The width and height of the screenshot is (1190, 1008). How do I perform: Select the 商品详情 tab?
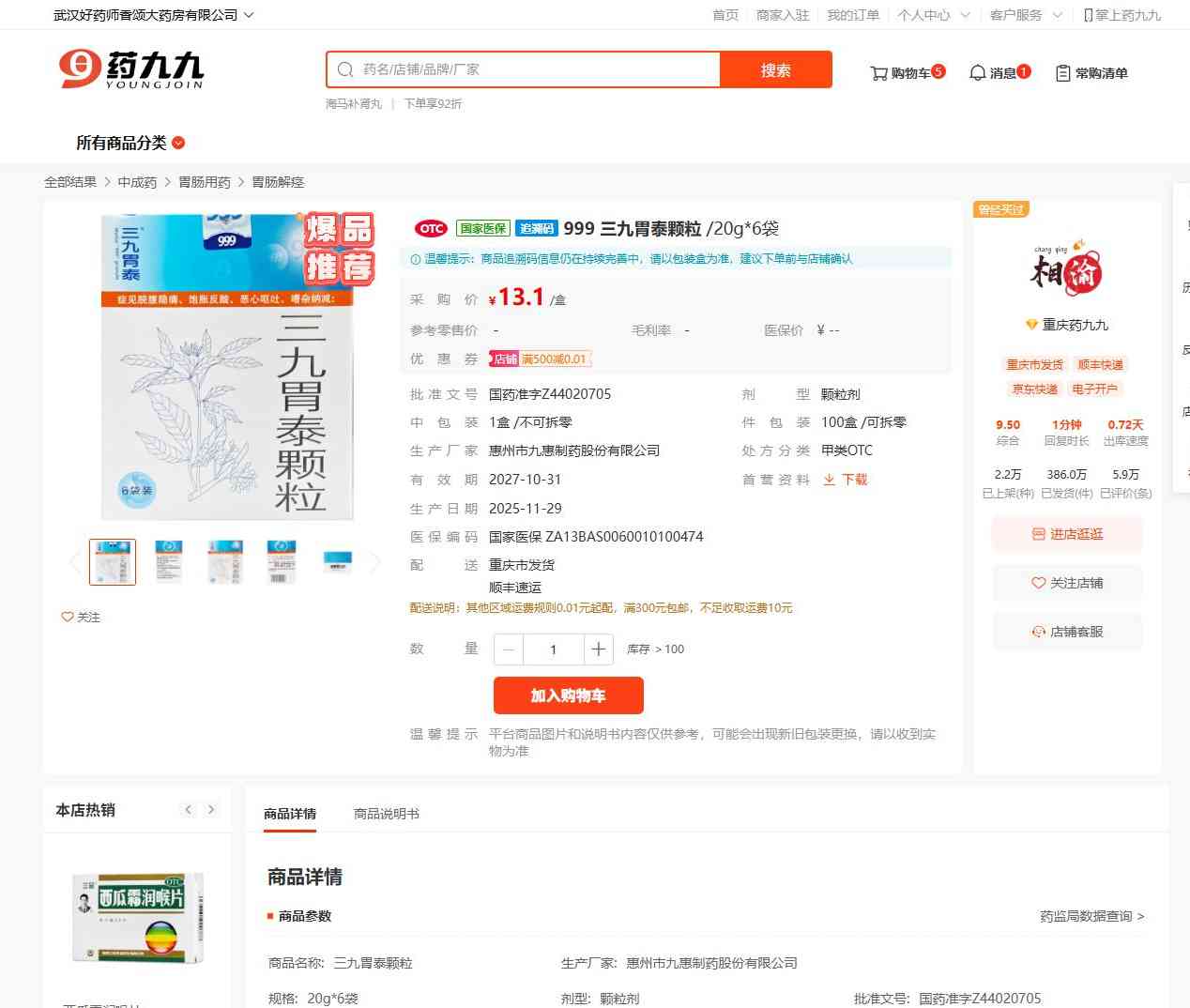pos(290,814)
